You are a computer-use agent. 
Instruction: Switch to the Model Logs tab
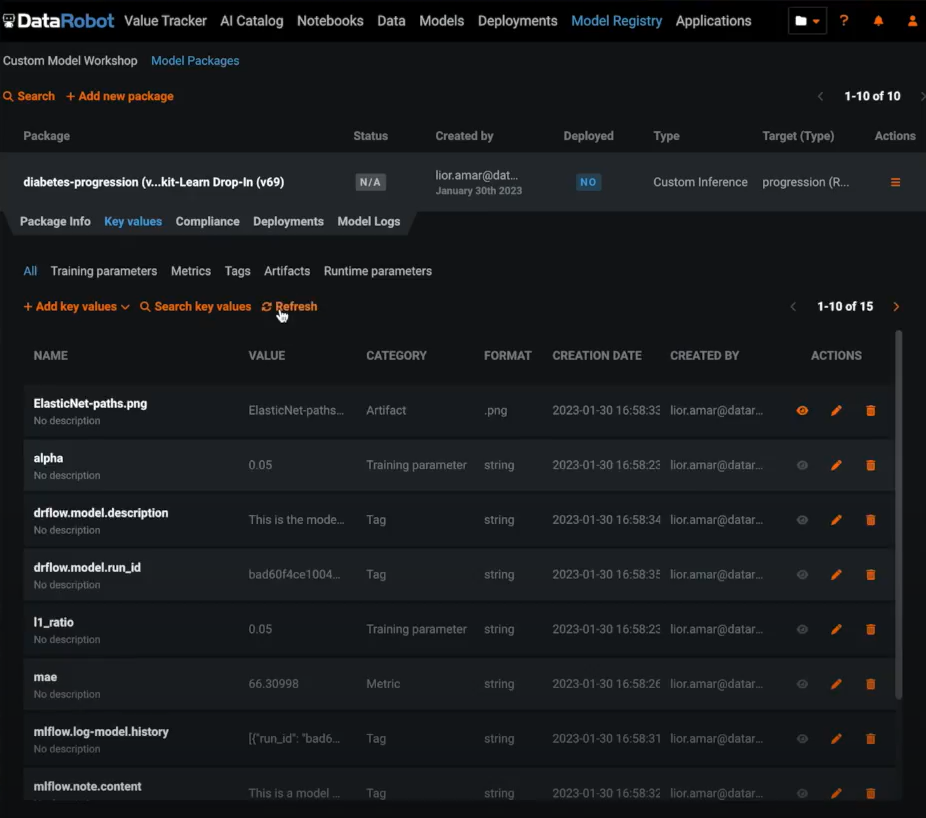point(369,221)
